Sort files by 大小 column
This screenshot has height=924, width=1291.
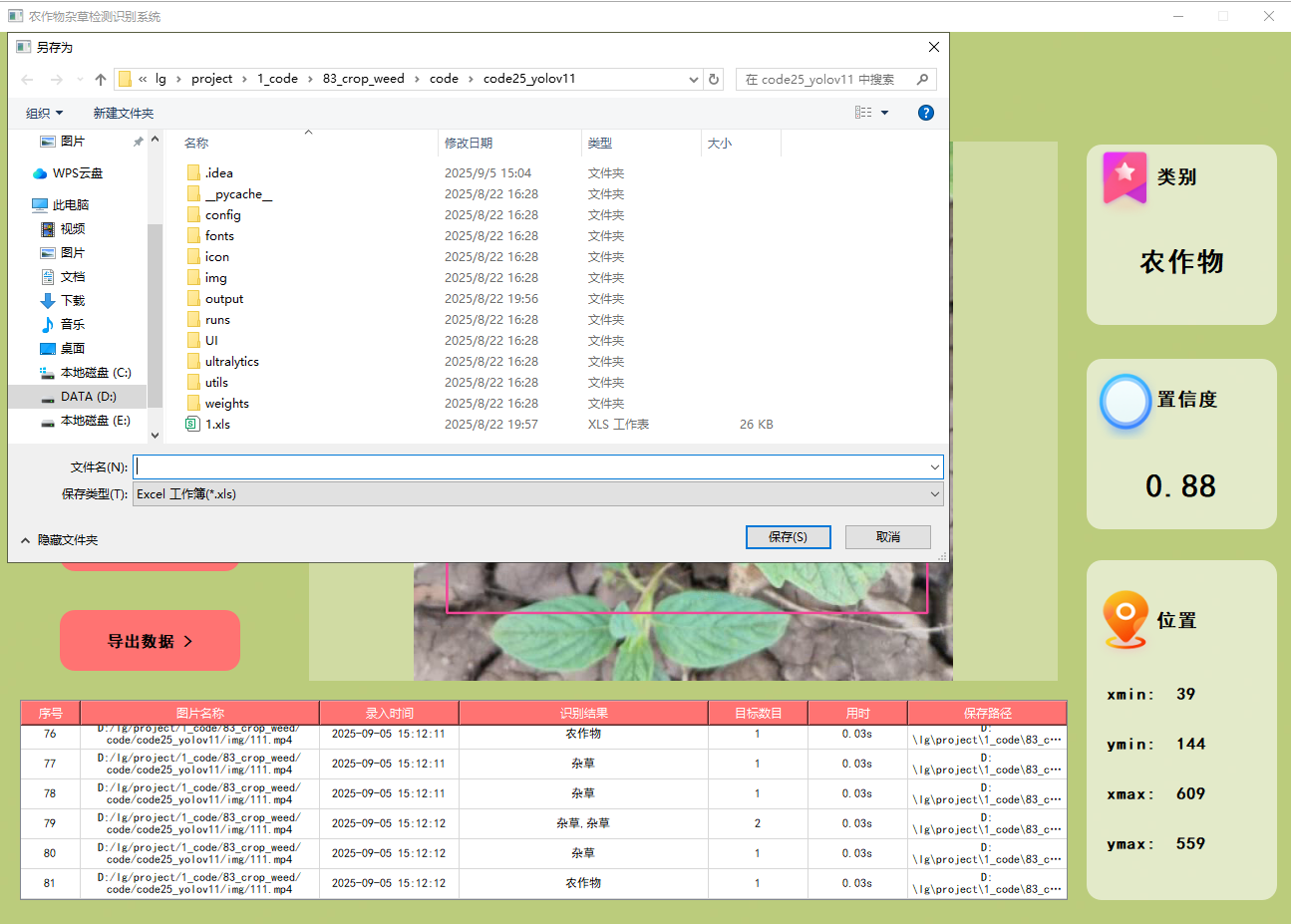tap(741, 144)
